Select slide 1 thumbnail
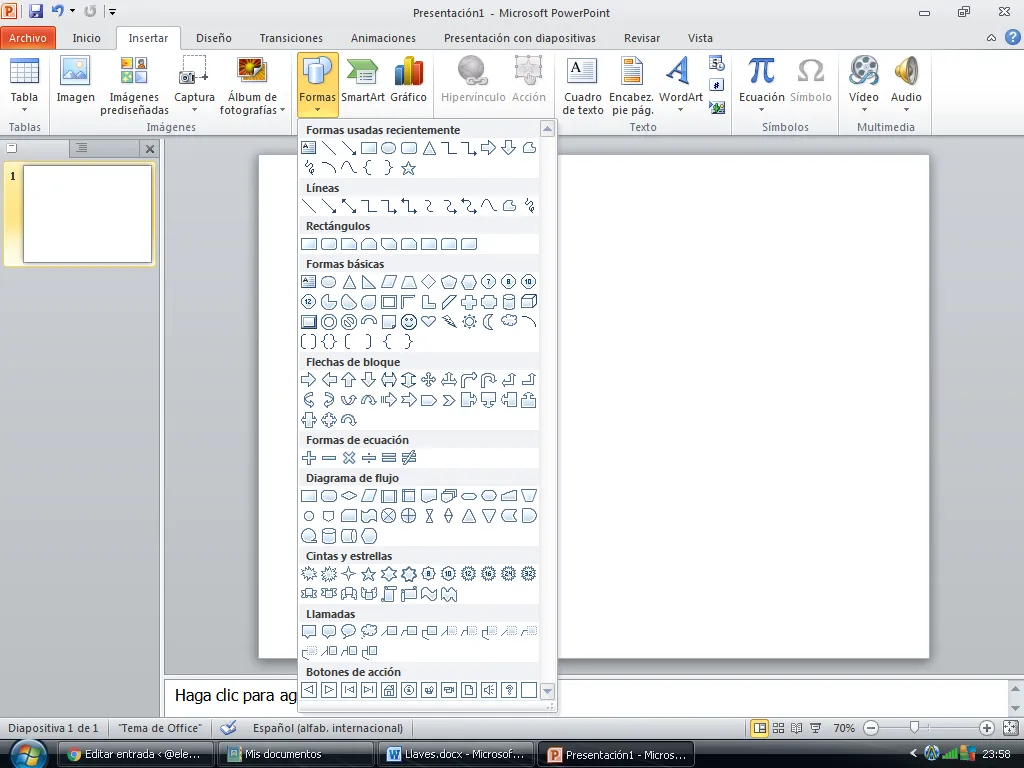 pos(88,214)
